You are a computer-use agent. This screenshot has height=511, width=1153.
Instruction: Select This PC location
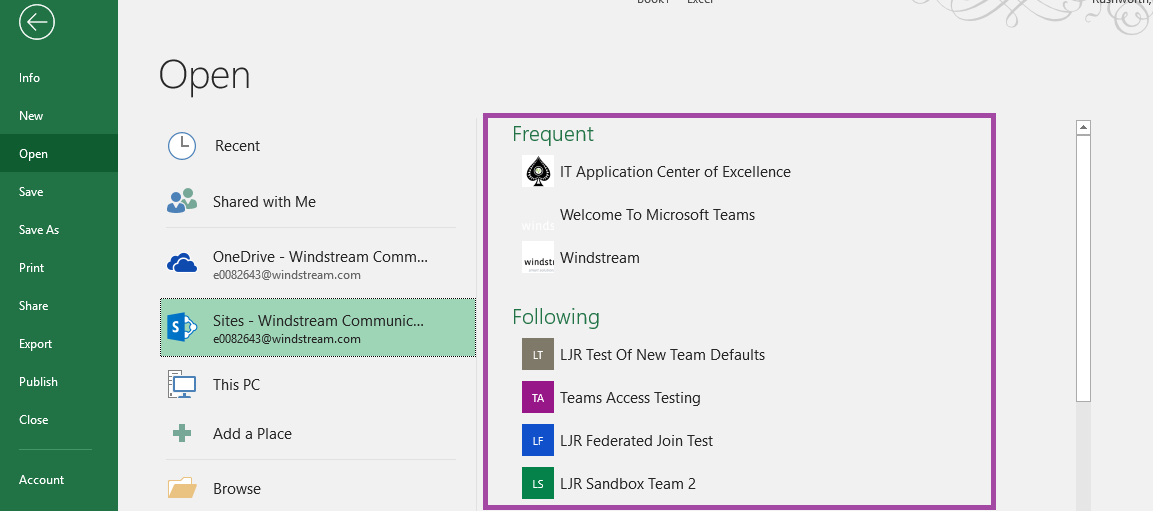[x=318, y=385]
